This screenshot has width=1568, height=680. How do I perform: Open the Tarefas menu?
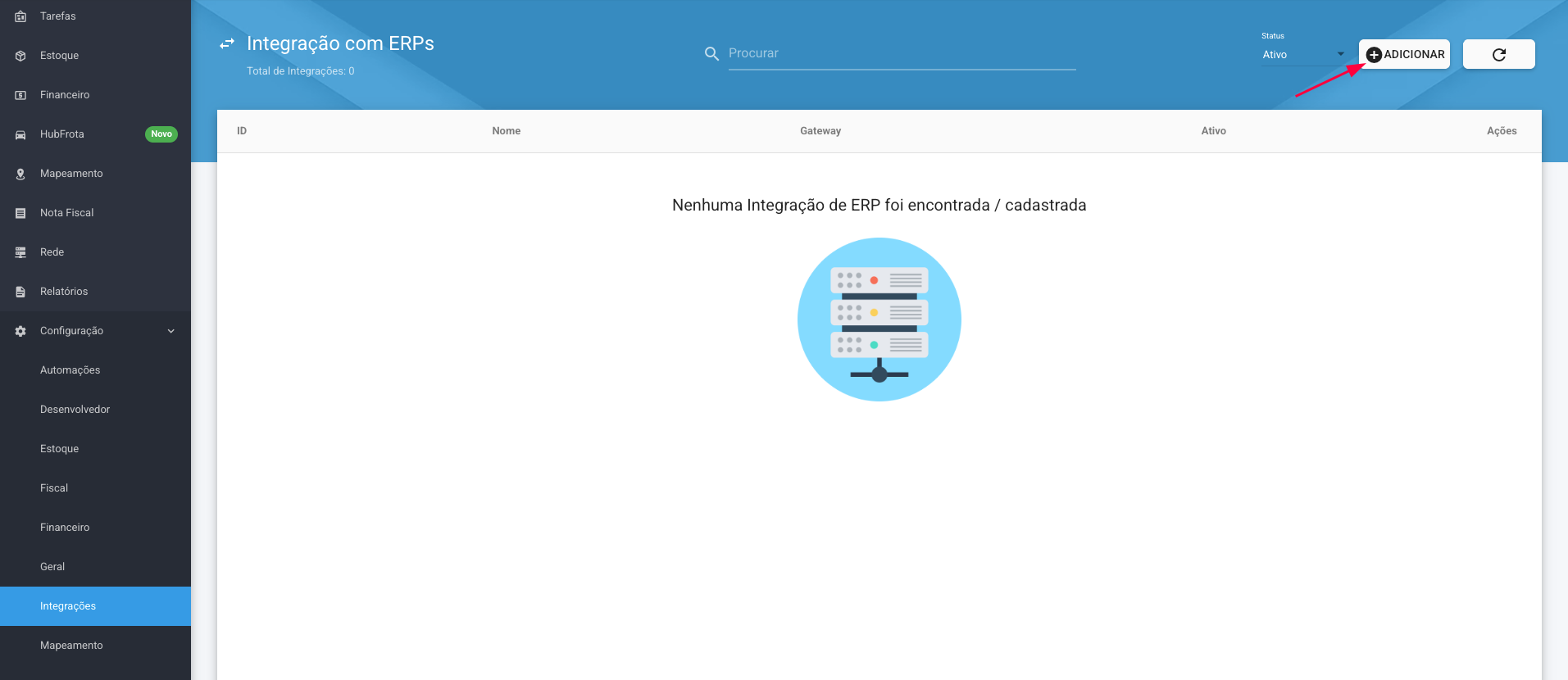95,16
